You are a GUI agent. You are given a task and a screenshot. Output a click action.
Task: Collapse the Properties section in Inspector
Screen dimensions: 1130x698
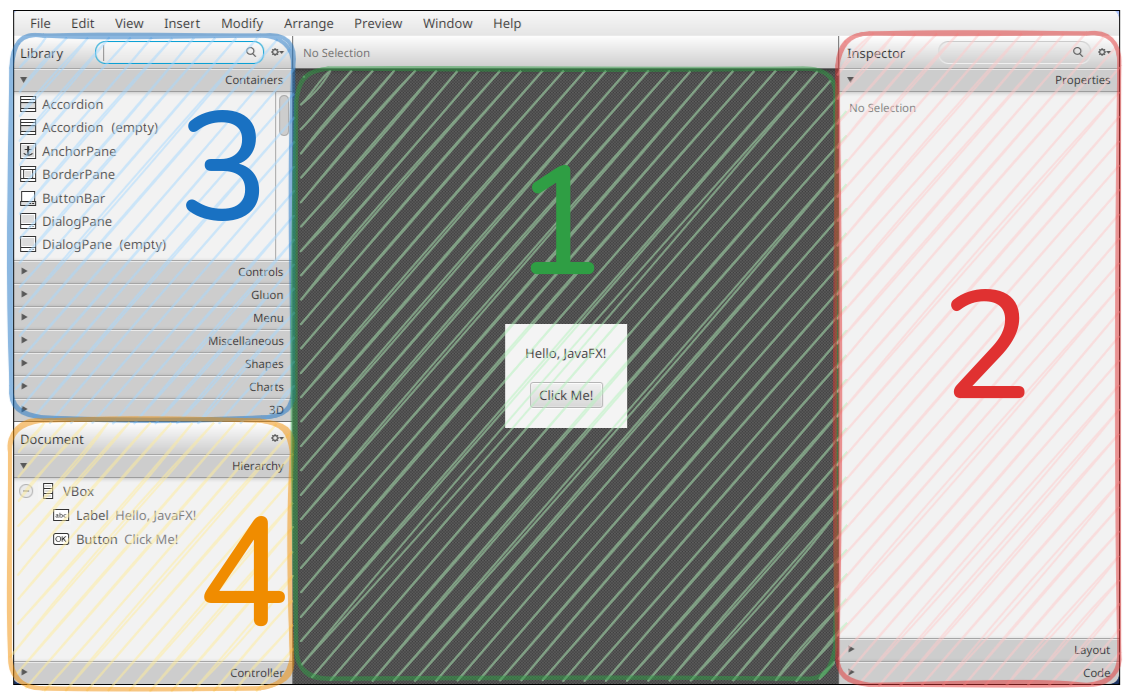[x=978, y=80]
